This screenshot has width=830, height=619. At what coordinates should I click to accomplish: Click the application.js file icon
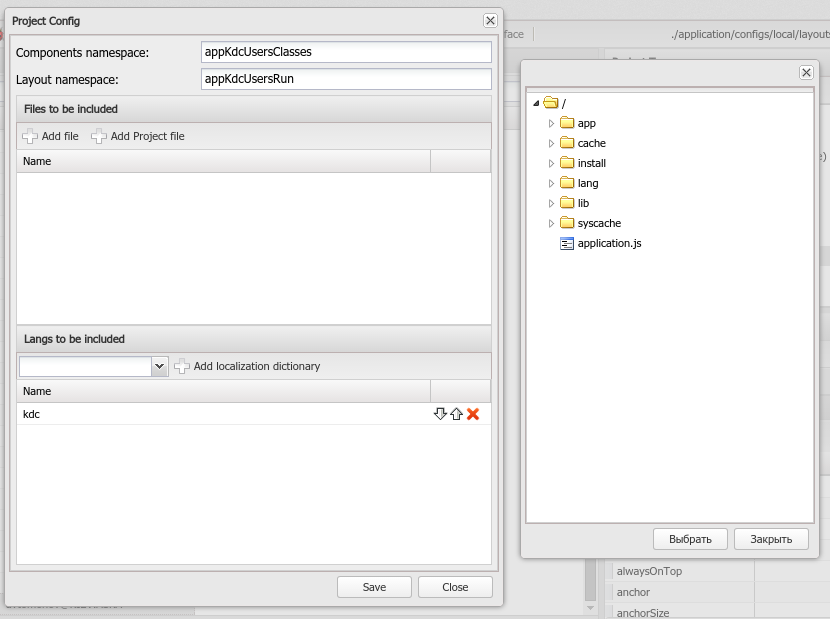(567, 244)
